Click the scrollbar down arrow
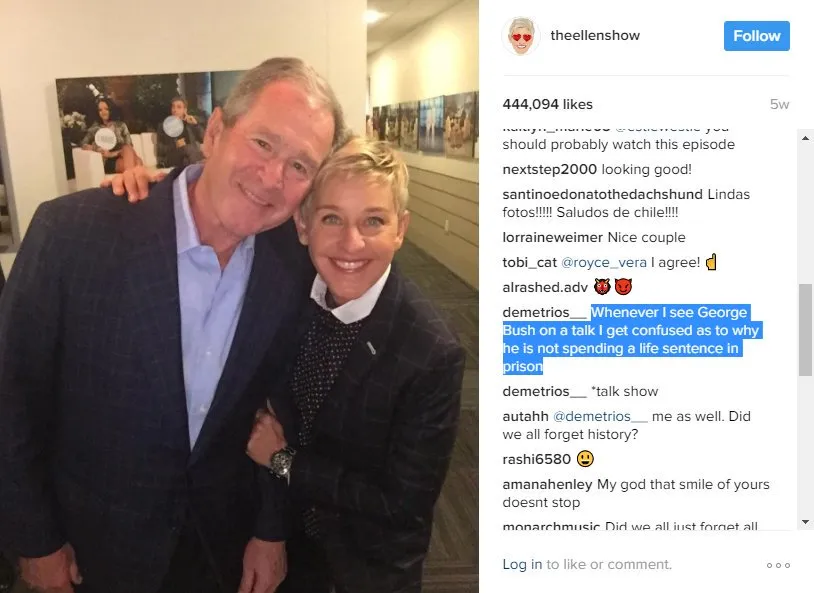Viewport: 814px width, 593px height. (x=805, y=522)
